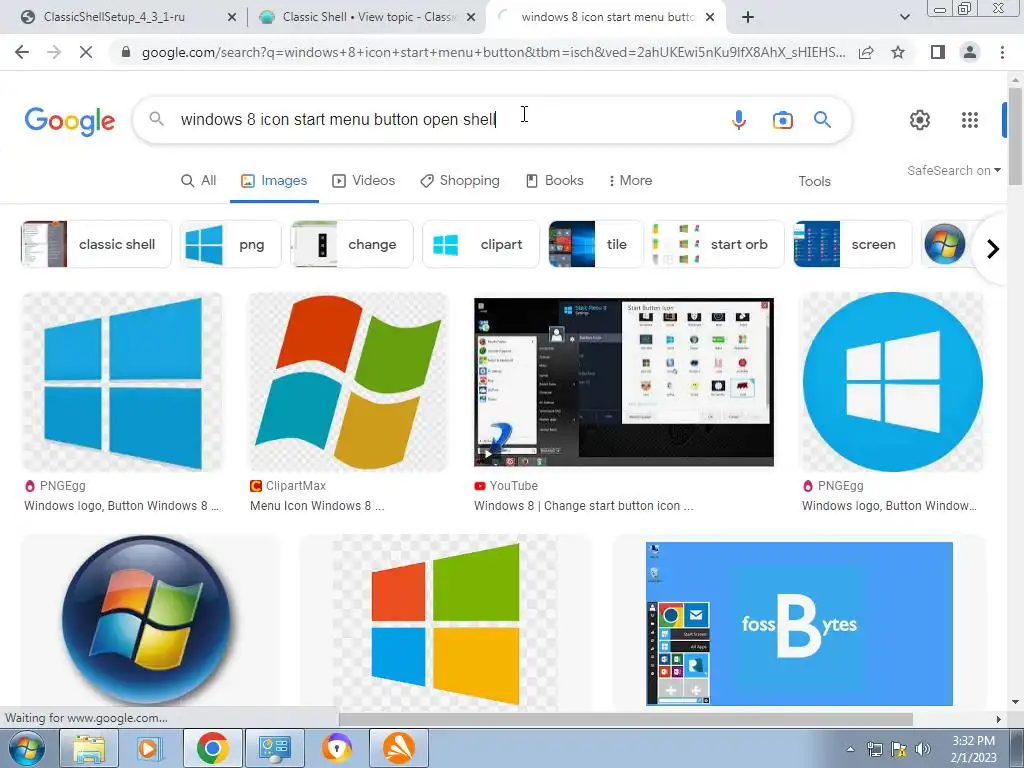1024x768 pixels.
Task: Bookmark this page with the star icon
Action: click(898, 52)
